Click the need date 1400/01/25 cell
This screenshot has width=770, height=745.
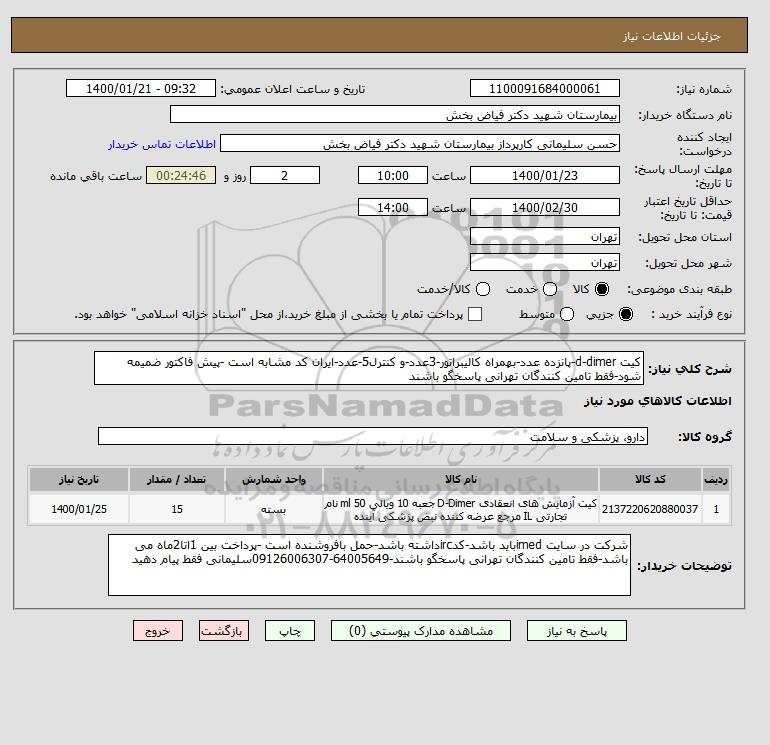point(79,509)
